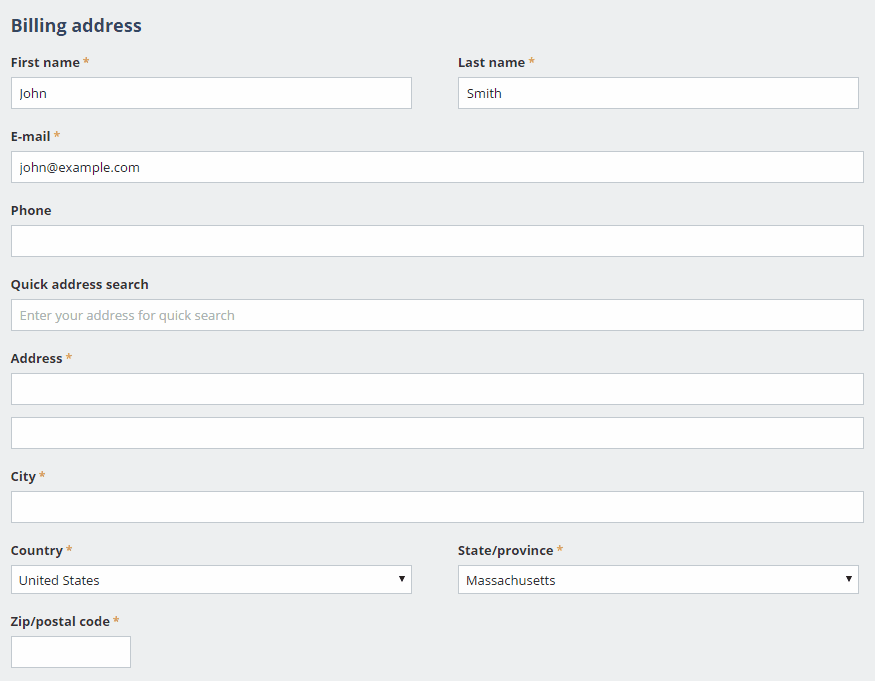Click the First name label
875x681 pixels.
pos(45,63)
